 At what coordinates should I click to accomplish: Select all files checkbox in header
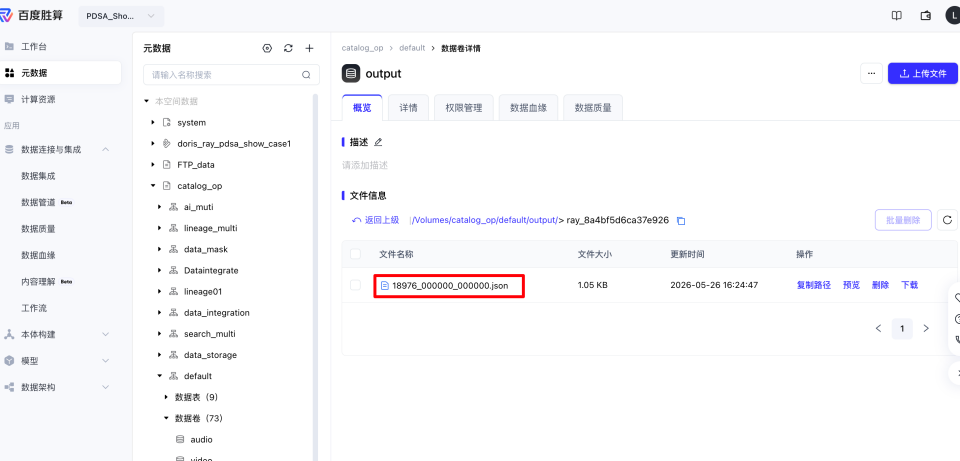coord(356,254)
